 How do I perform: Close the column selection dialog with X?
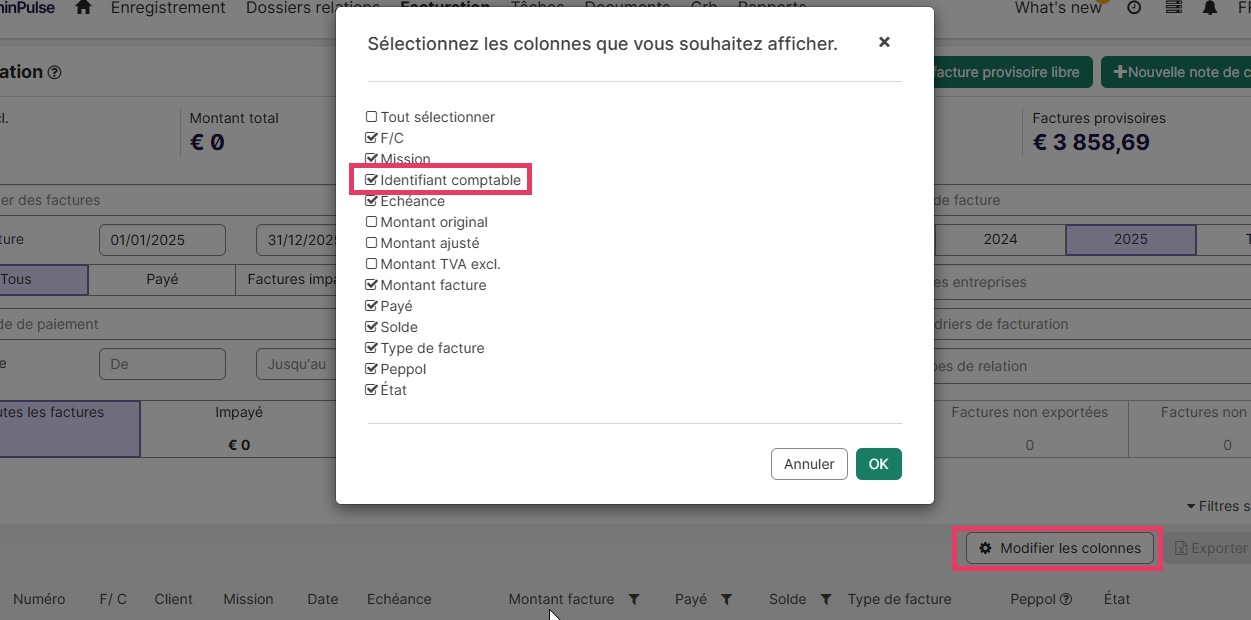(x=883, y=42)
